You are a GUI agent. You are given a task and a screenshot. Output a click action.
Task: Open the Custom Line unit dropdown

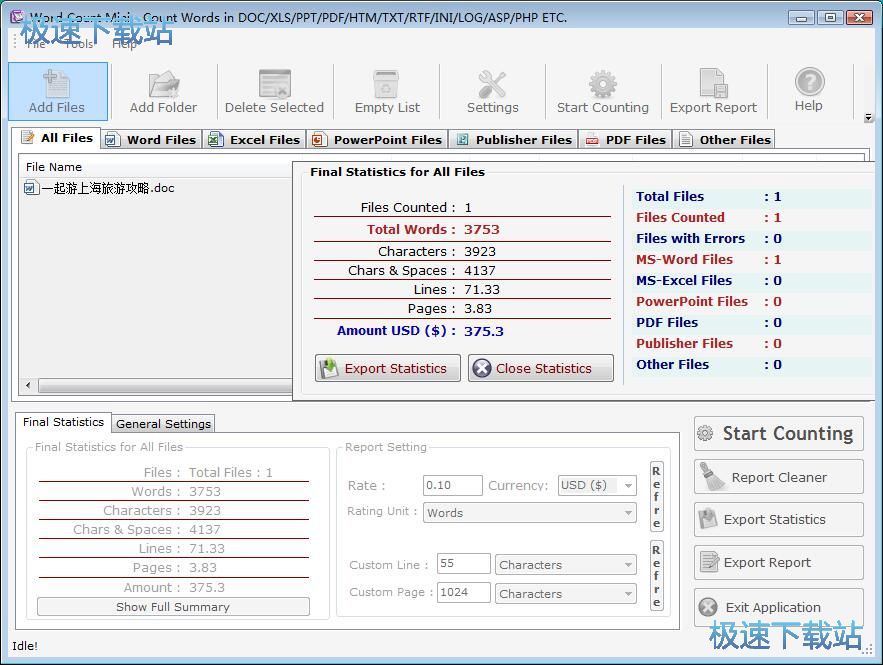pos(565,565)
